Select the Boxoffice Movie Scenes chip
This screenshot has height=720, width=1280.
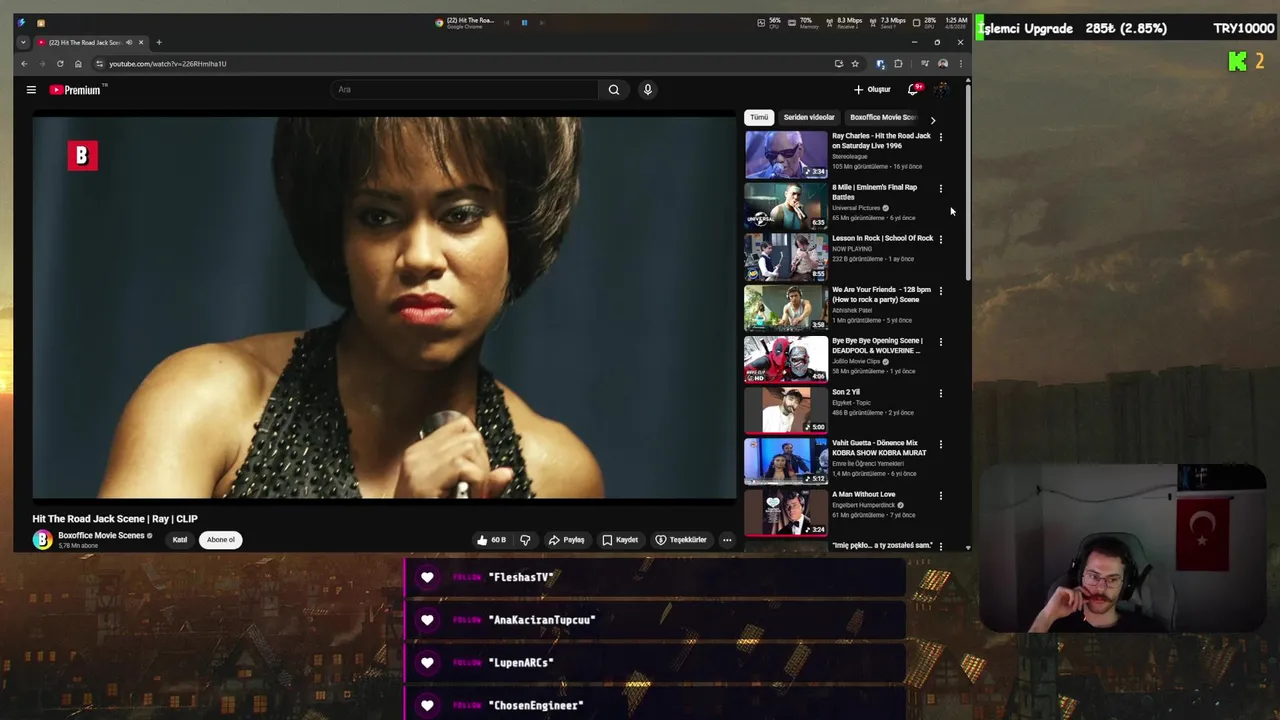[882, 117]
